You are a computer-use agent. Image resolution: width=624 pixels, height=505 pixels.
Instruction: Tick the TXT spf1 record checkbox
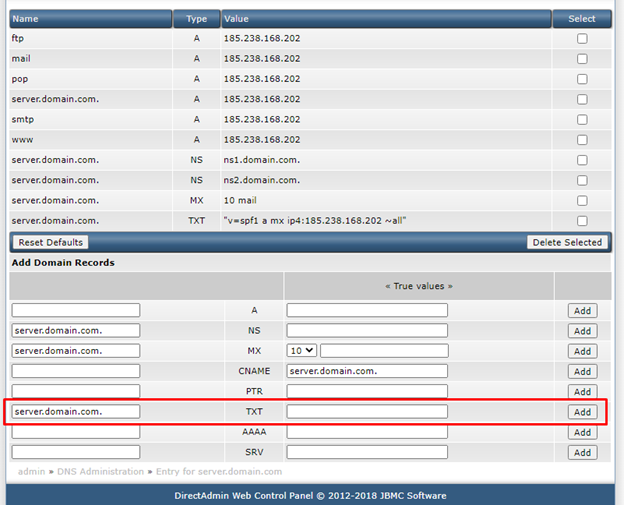(x=582, y=221)
